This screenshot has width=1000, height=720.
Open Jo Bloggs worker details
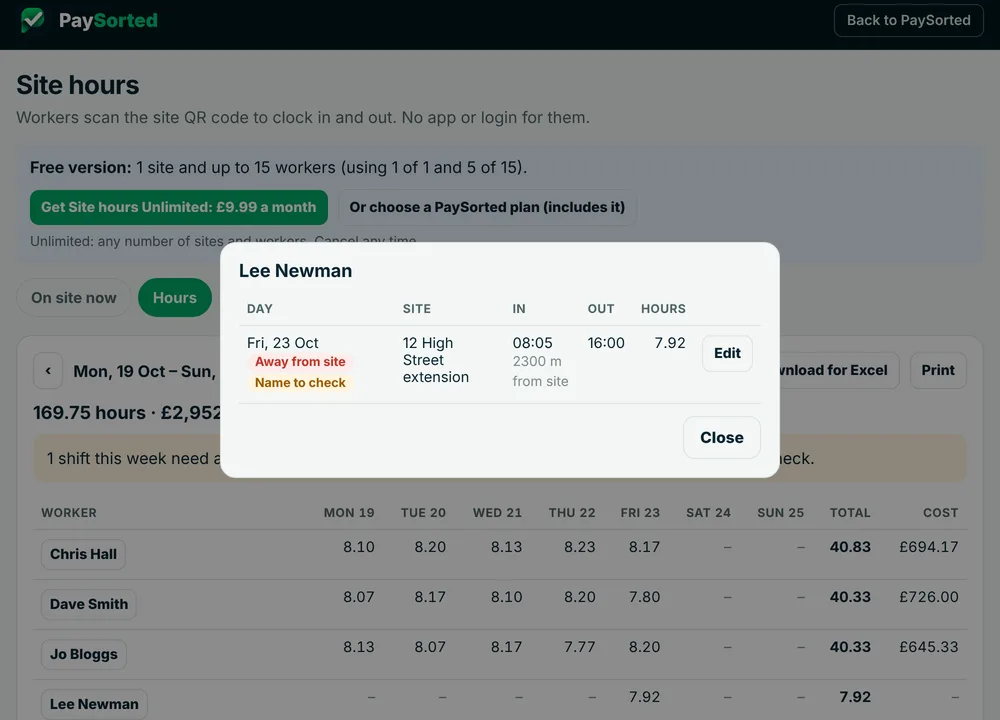84,654
